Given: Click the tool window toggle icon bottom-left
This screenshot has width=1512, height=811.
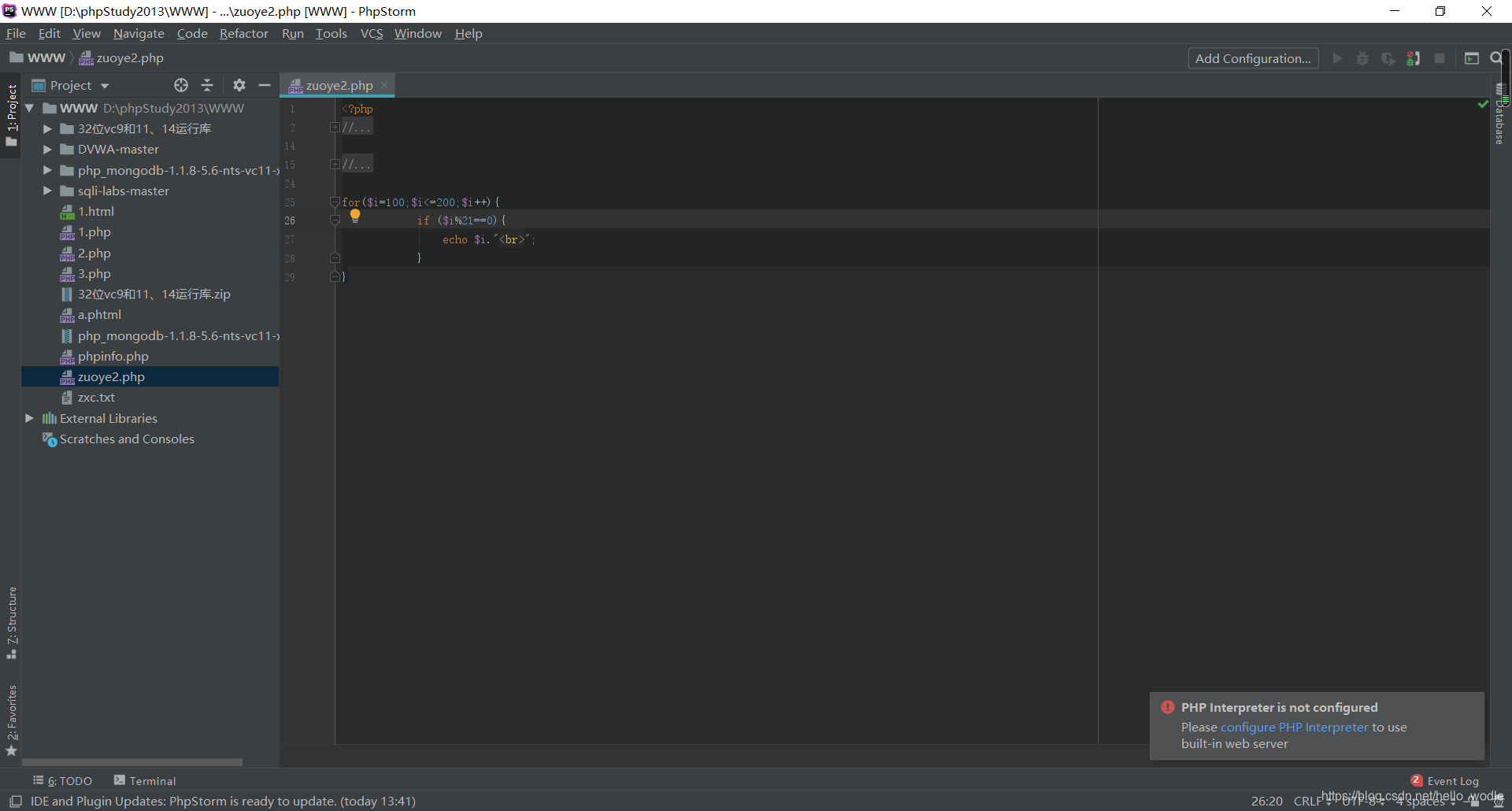Looking at the screenshot, I should point(15,801).
